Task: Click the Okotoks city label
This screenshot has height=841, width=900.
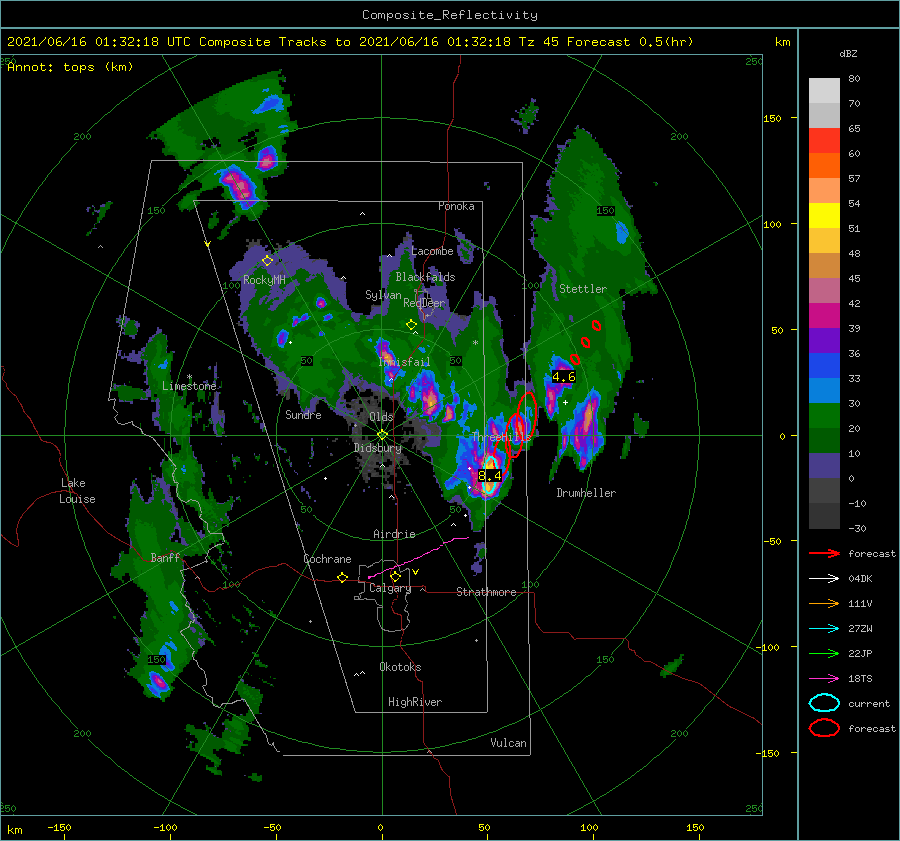Action: [x=400, y=668]
